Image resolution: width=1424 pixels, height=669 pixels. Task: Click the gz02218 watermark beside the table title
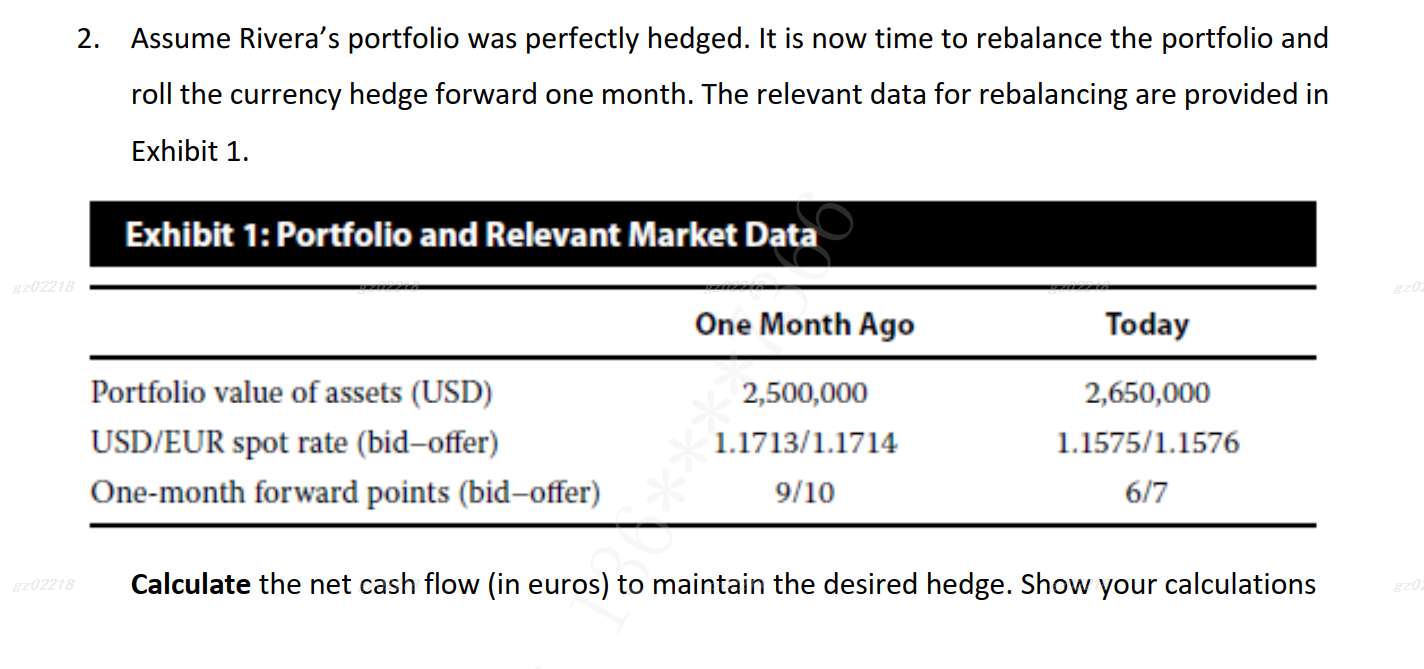click(42, 288)
